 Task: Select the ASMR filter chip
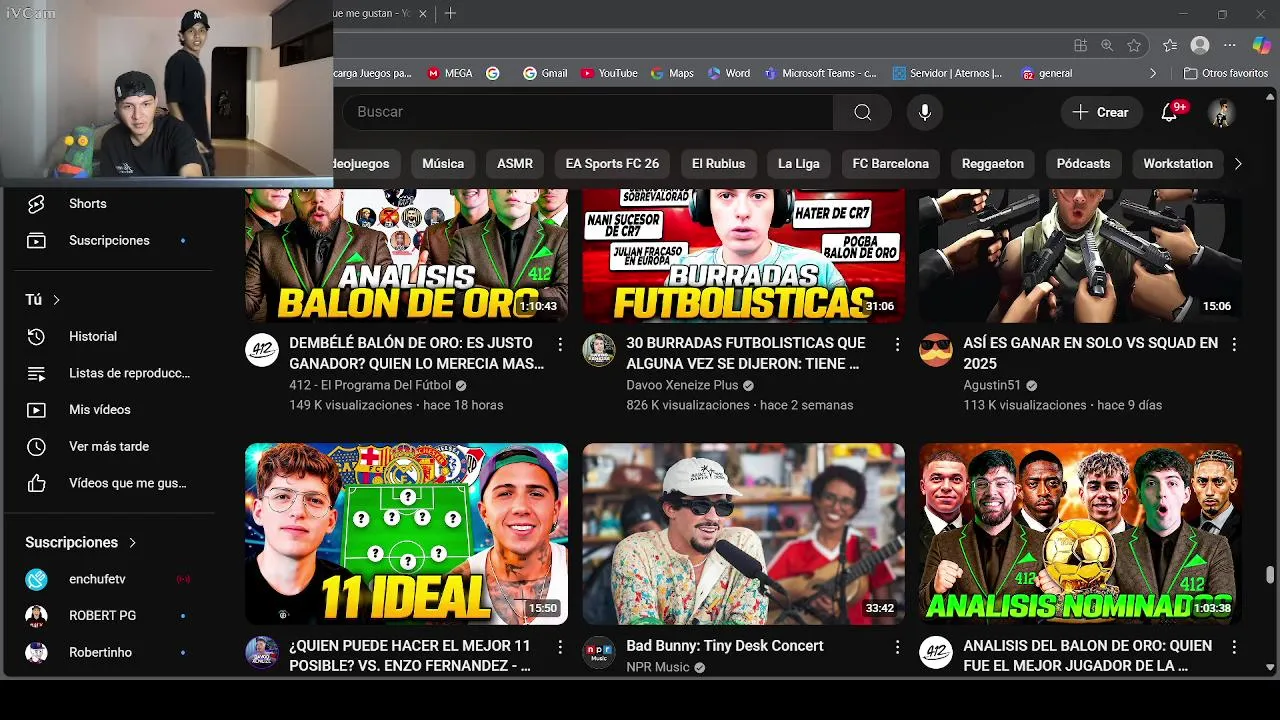click(x=515, y=164)
